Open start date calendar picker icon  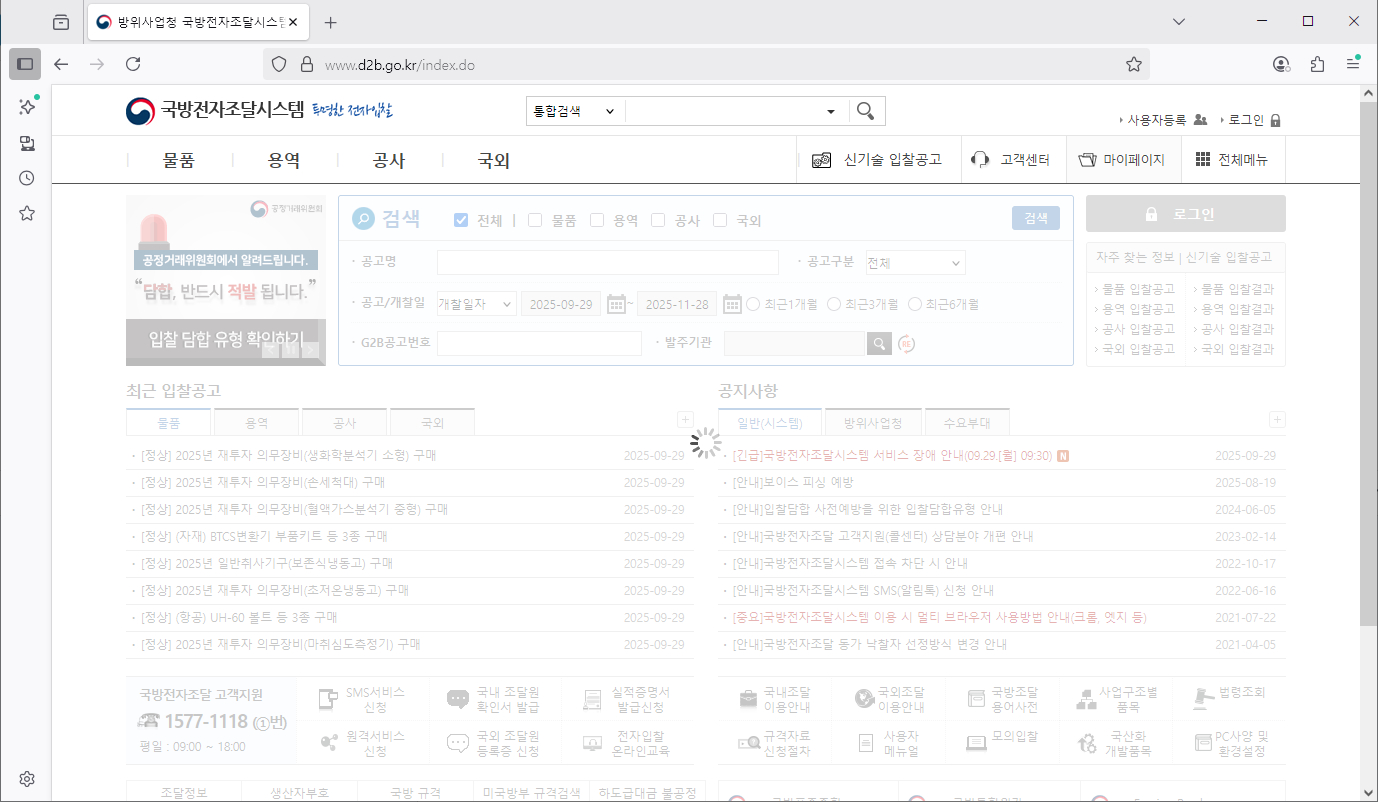[x=616, y=304]
